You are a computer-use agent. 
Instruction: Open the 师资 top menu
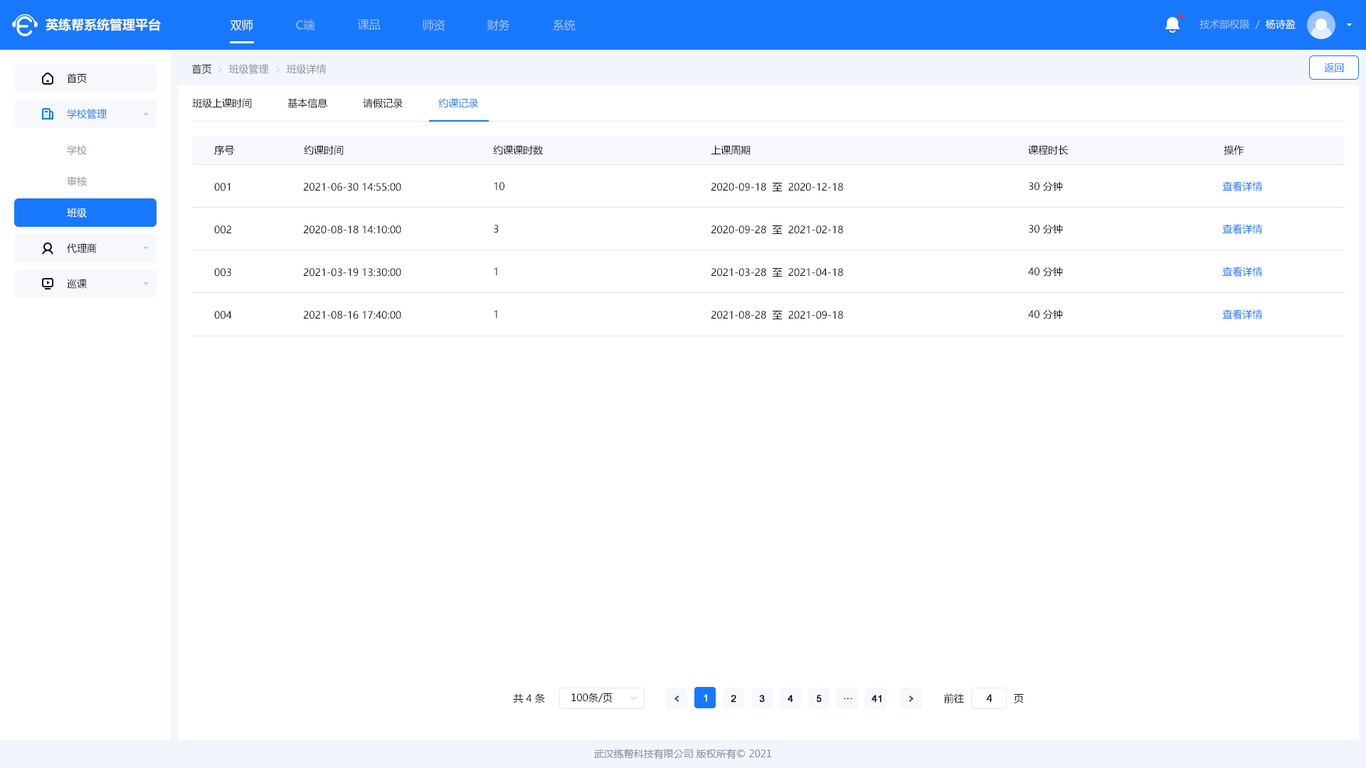point(434,25)
